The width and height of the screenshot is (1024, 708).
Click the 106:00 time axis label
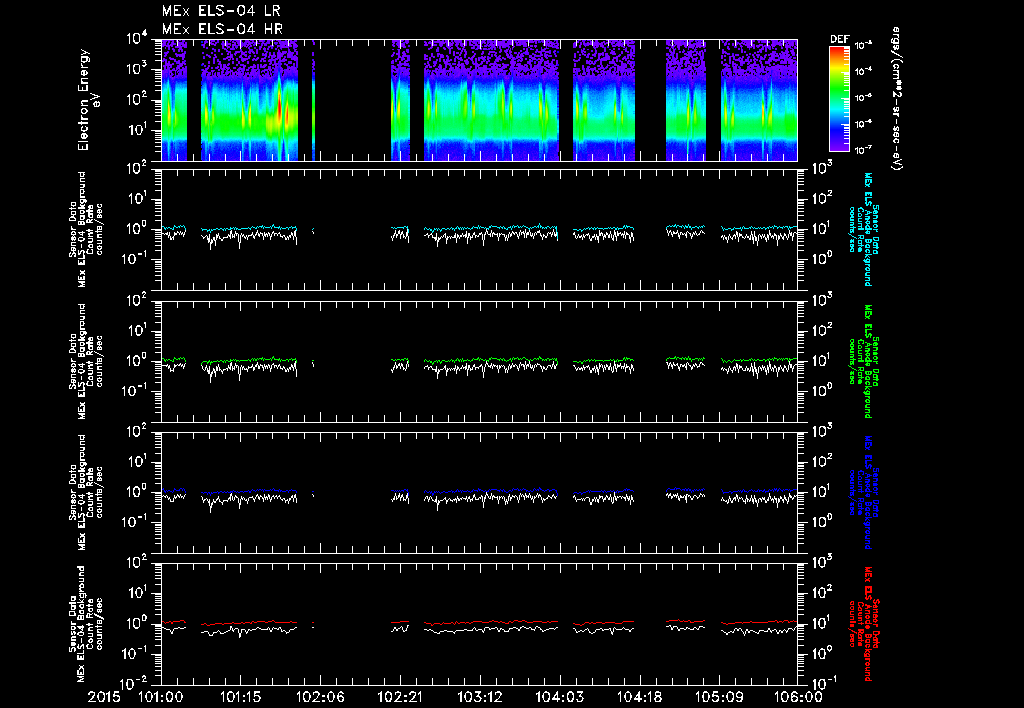(x=798, y=696)
